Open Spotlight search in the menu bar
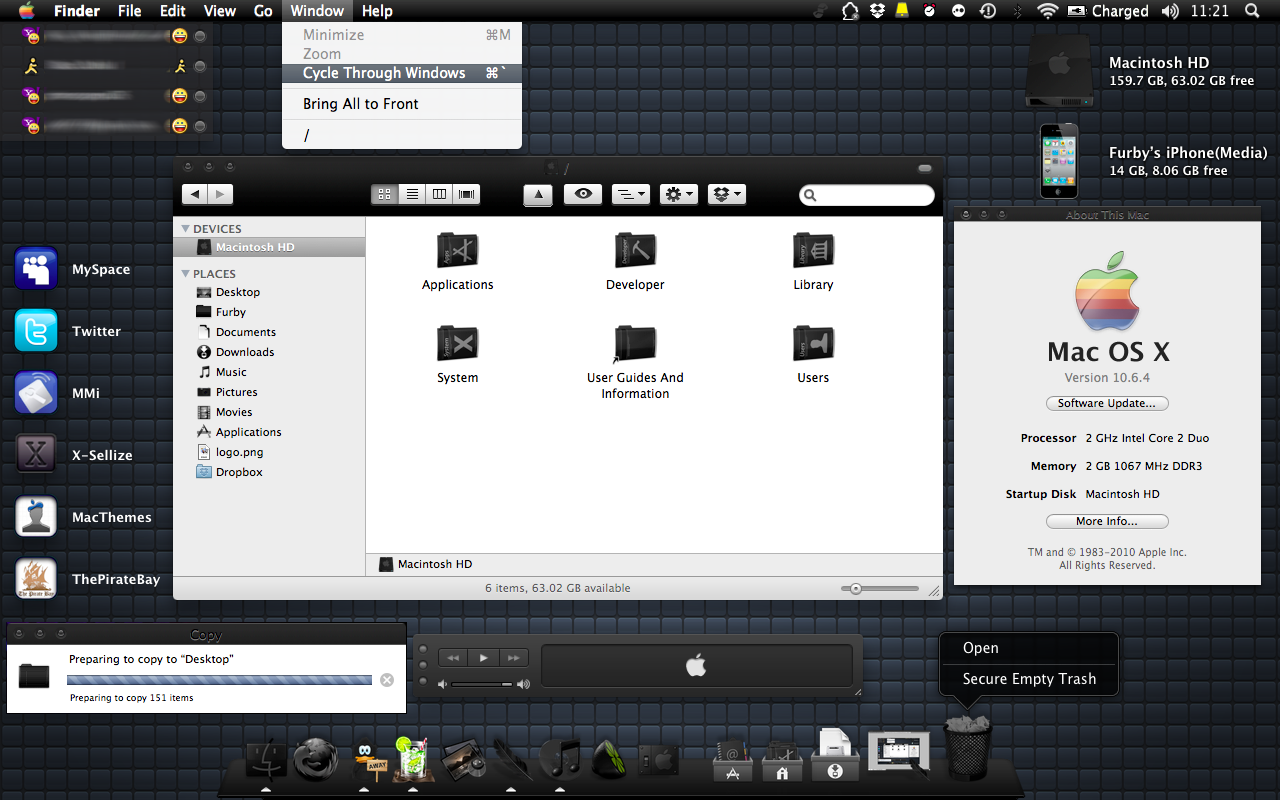Image resolution: width=1280 pixels, height=800 pixels. coord(1252,11)
